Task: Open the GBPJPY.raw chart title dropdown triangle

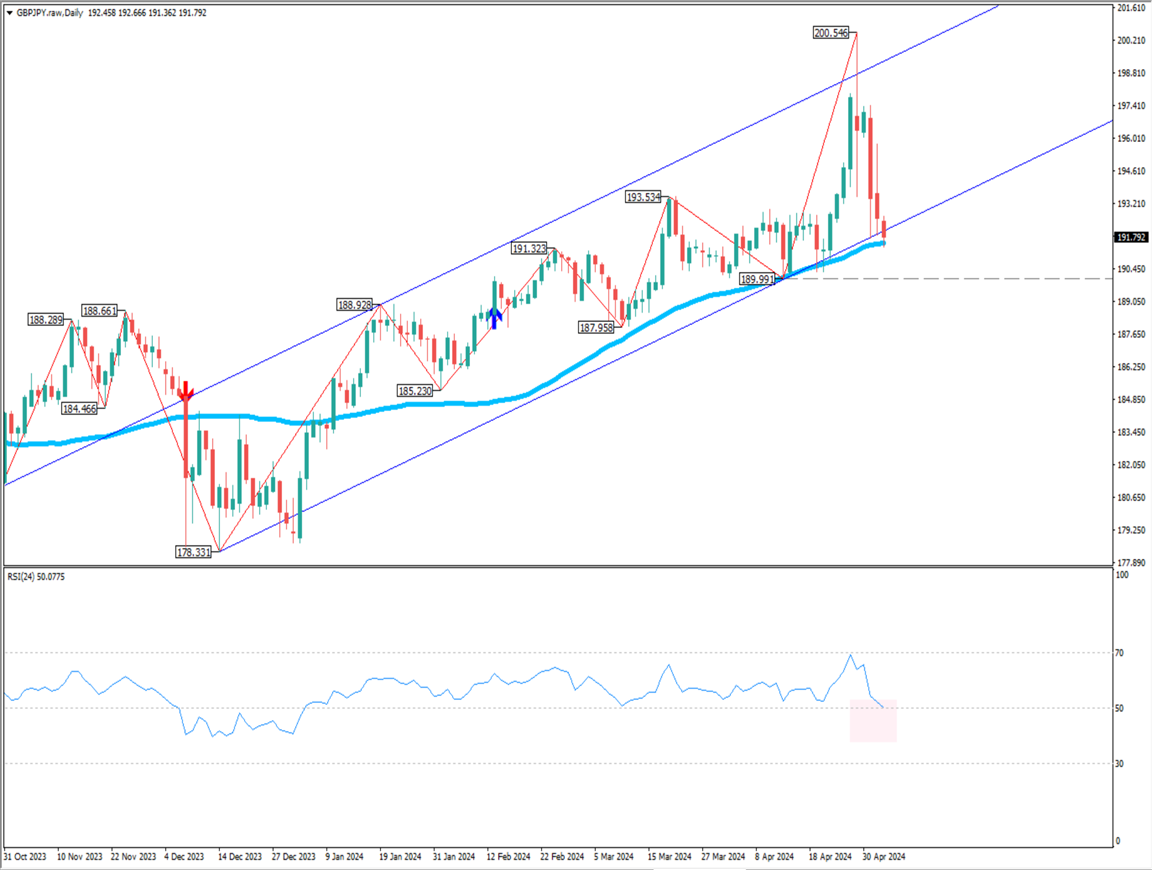Action: (x=9, y=11)
